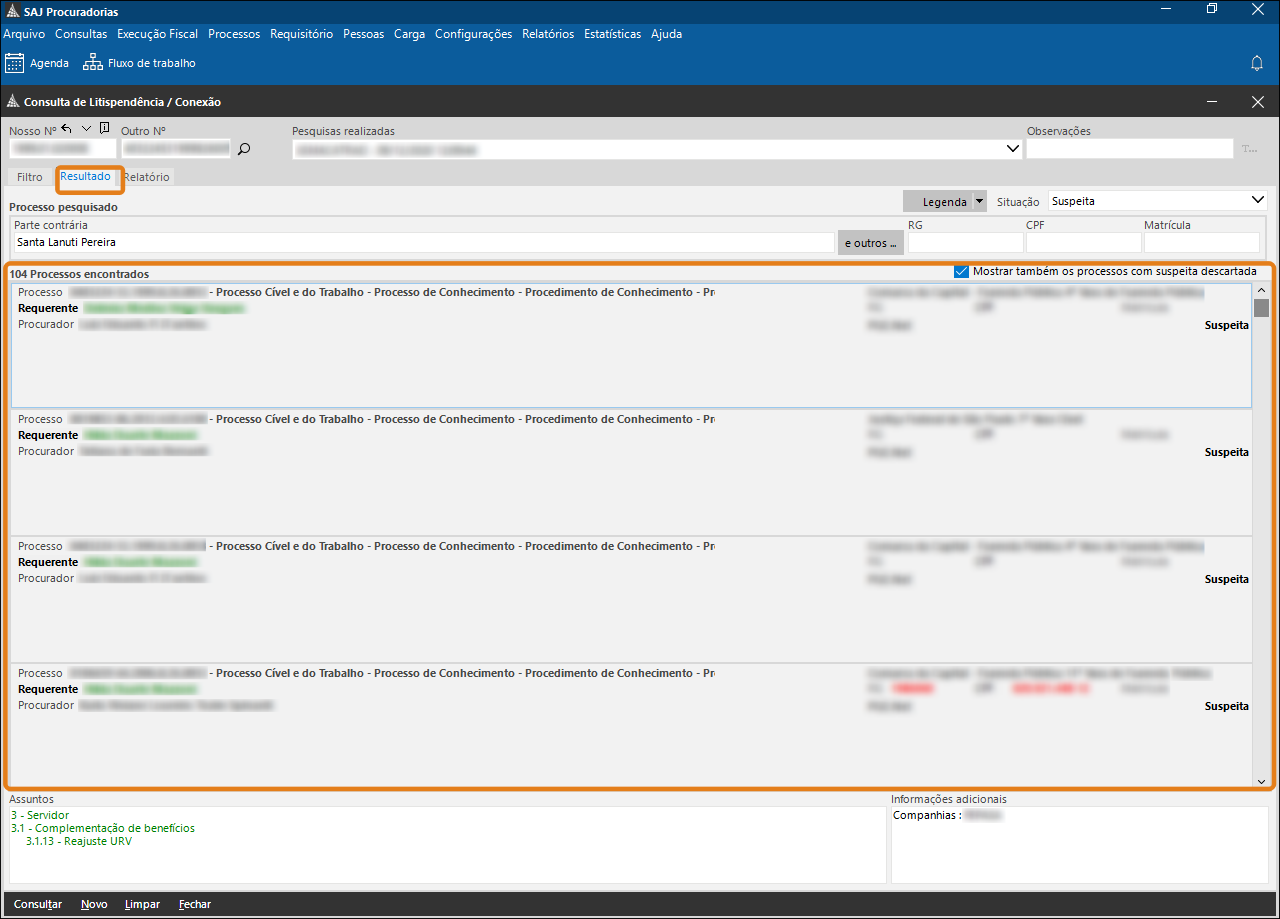The width and height of the screenshot is (1280, 919).
Task: Click the note icon beside Nosso Nº
Action: coord(105,129)
